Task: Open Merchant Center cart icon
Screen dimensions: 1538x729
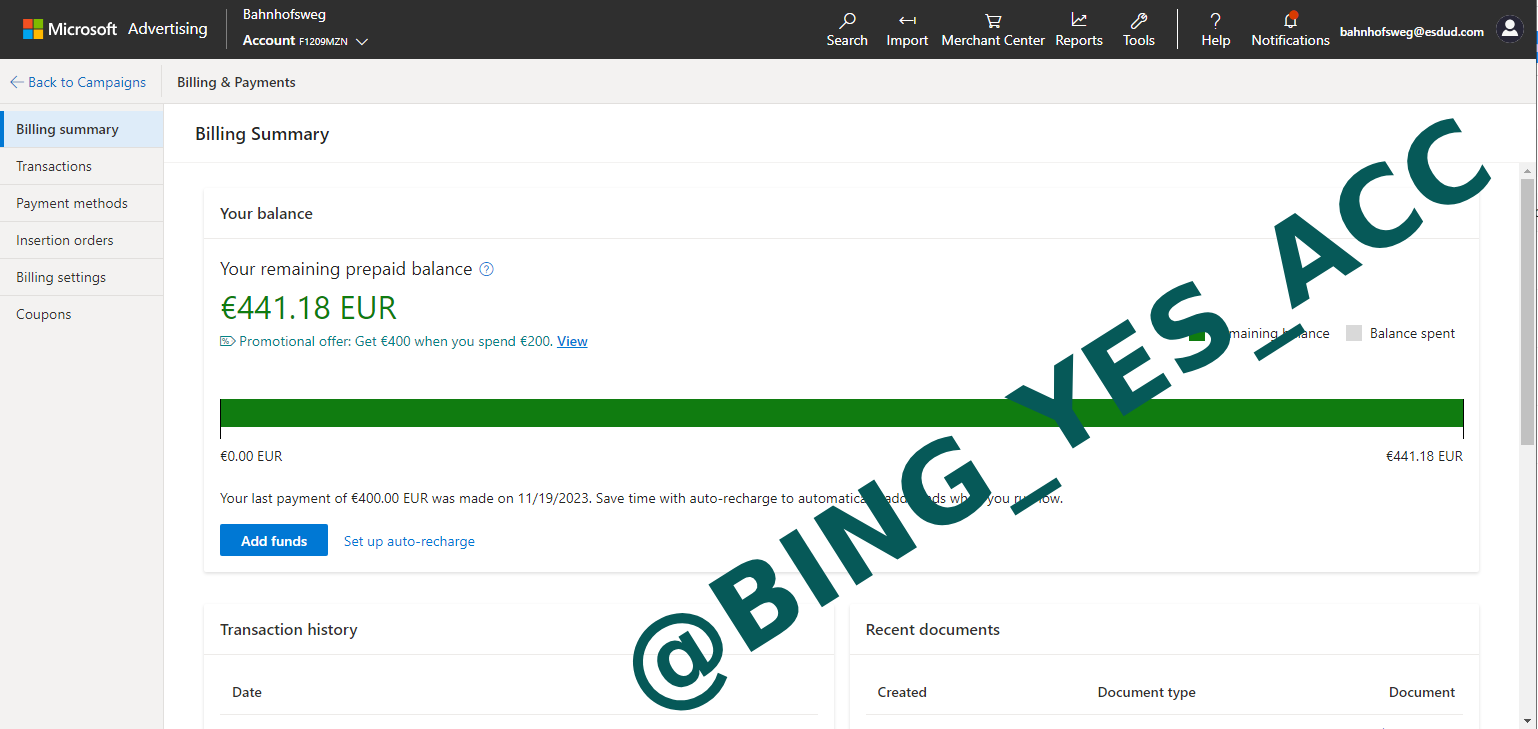Action: [x=992, y=21]
